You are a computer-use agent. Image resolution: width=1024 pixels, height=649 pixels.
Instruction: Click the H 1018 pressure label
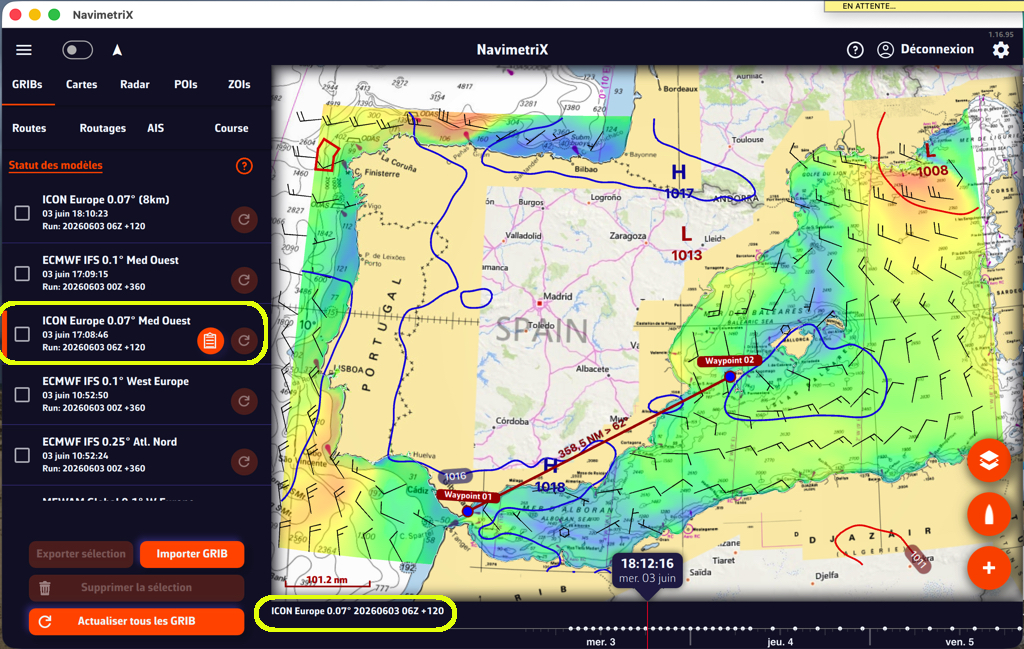pyautogui.click(x=550, y=477)
